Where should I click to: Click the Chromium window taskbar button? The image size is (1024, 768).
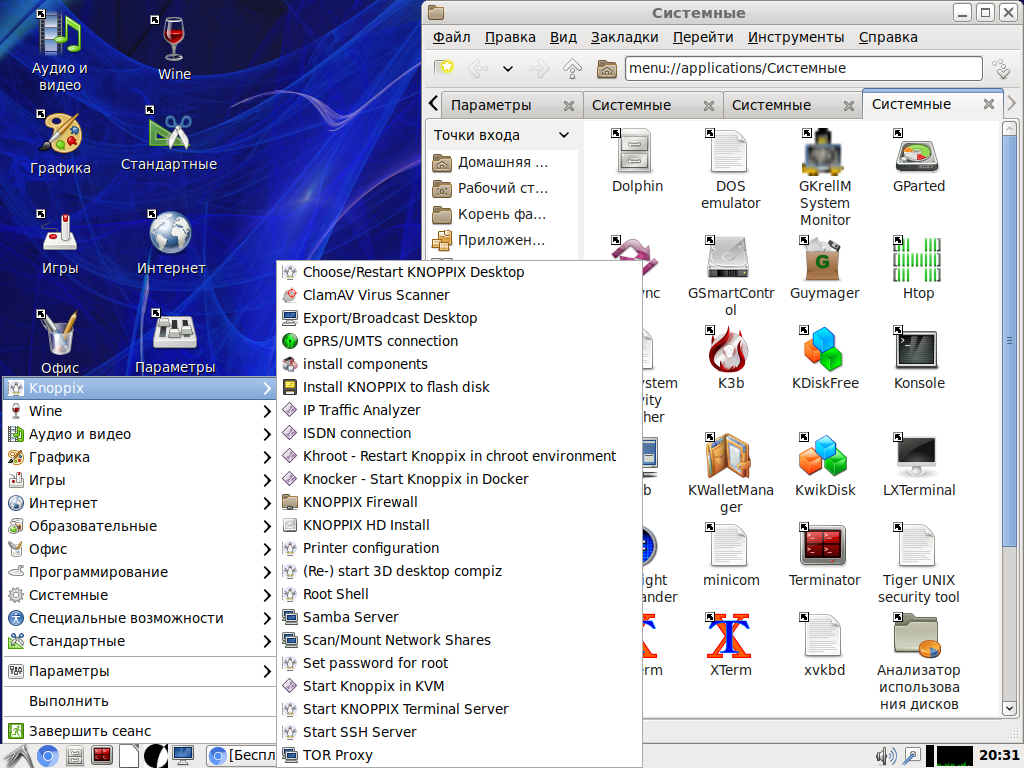point(242,756)
